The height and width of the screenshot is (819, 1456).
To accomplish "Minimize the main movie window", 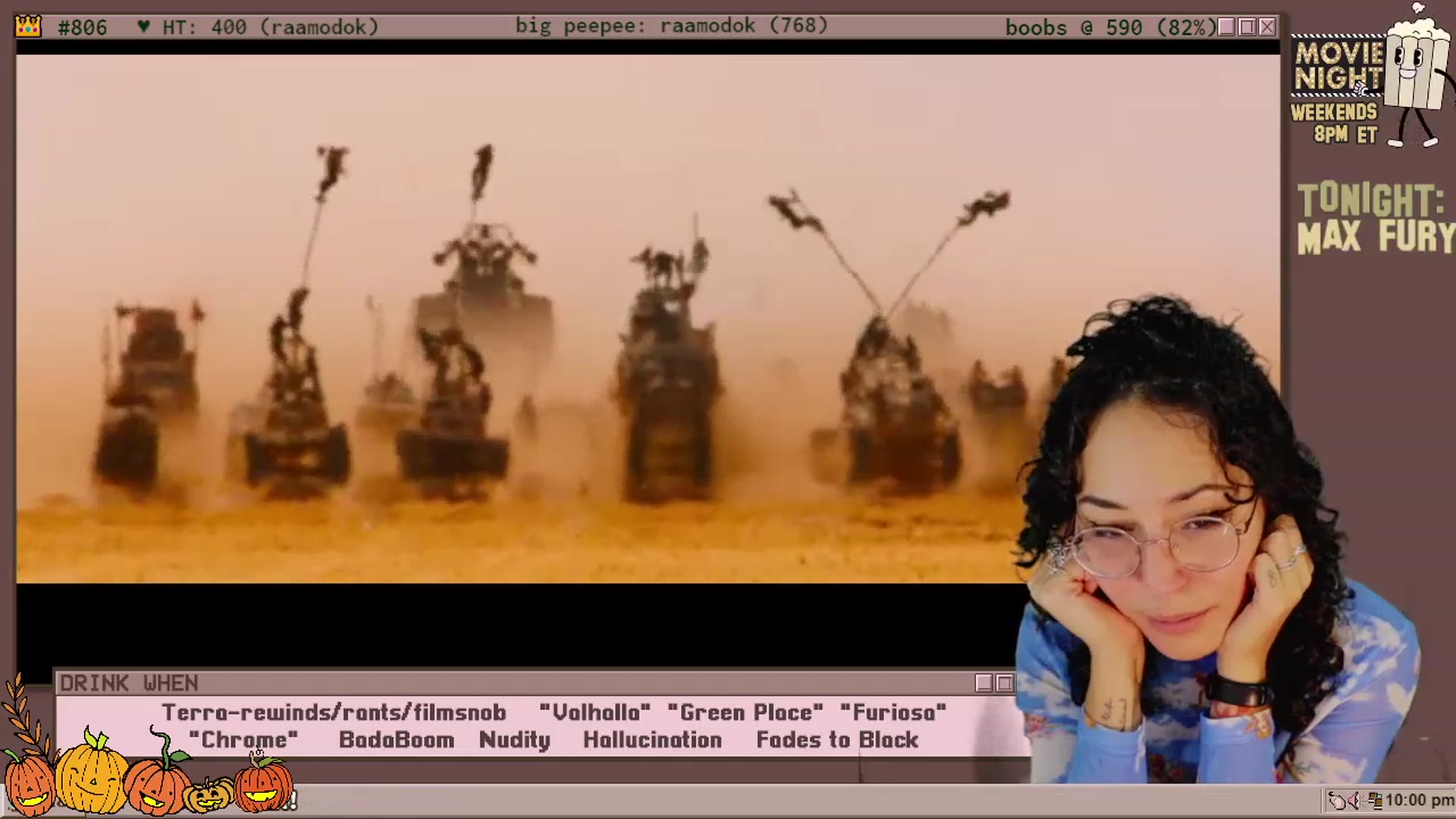I will click(x=1226, y=27).
